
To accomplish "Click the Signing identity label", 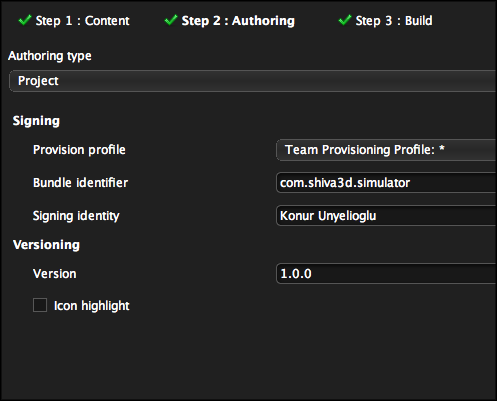I will [x=76, y=216].
